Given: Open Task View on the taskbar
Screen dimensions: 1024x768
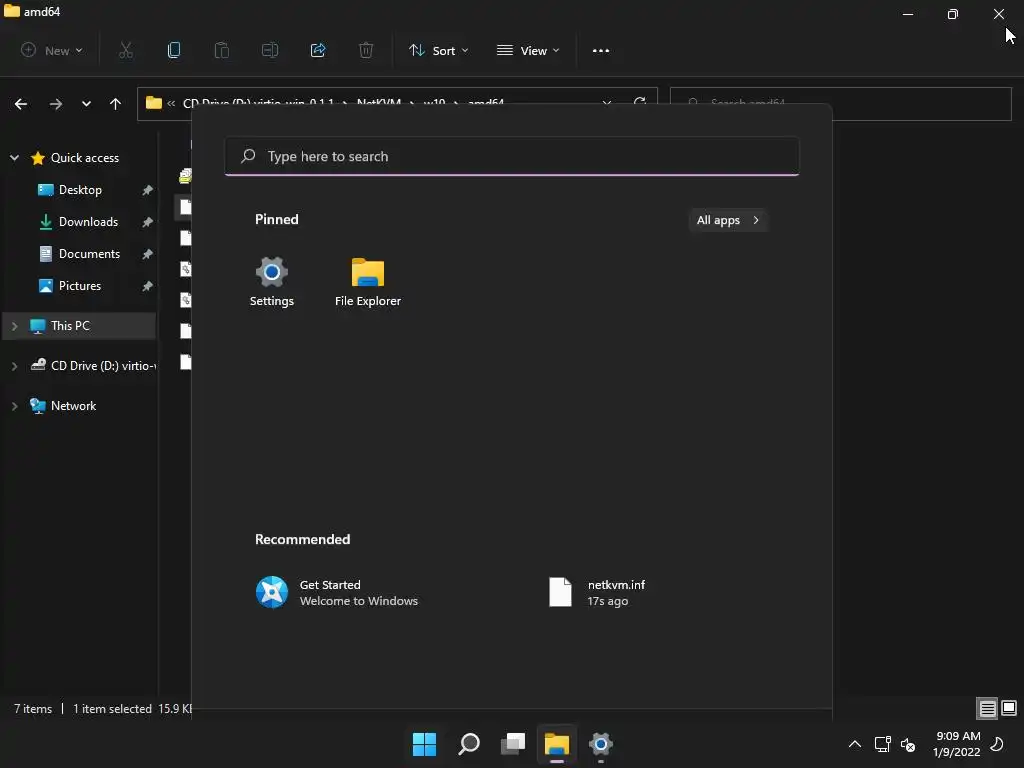Looking at the screenshot, I should pos(513,744).
